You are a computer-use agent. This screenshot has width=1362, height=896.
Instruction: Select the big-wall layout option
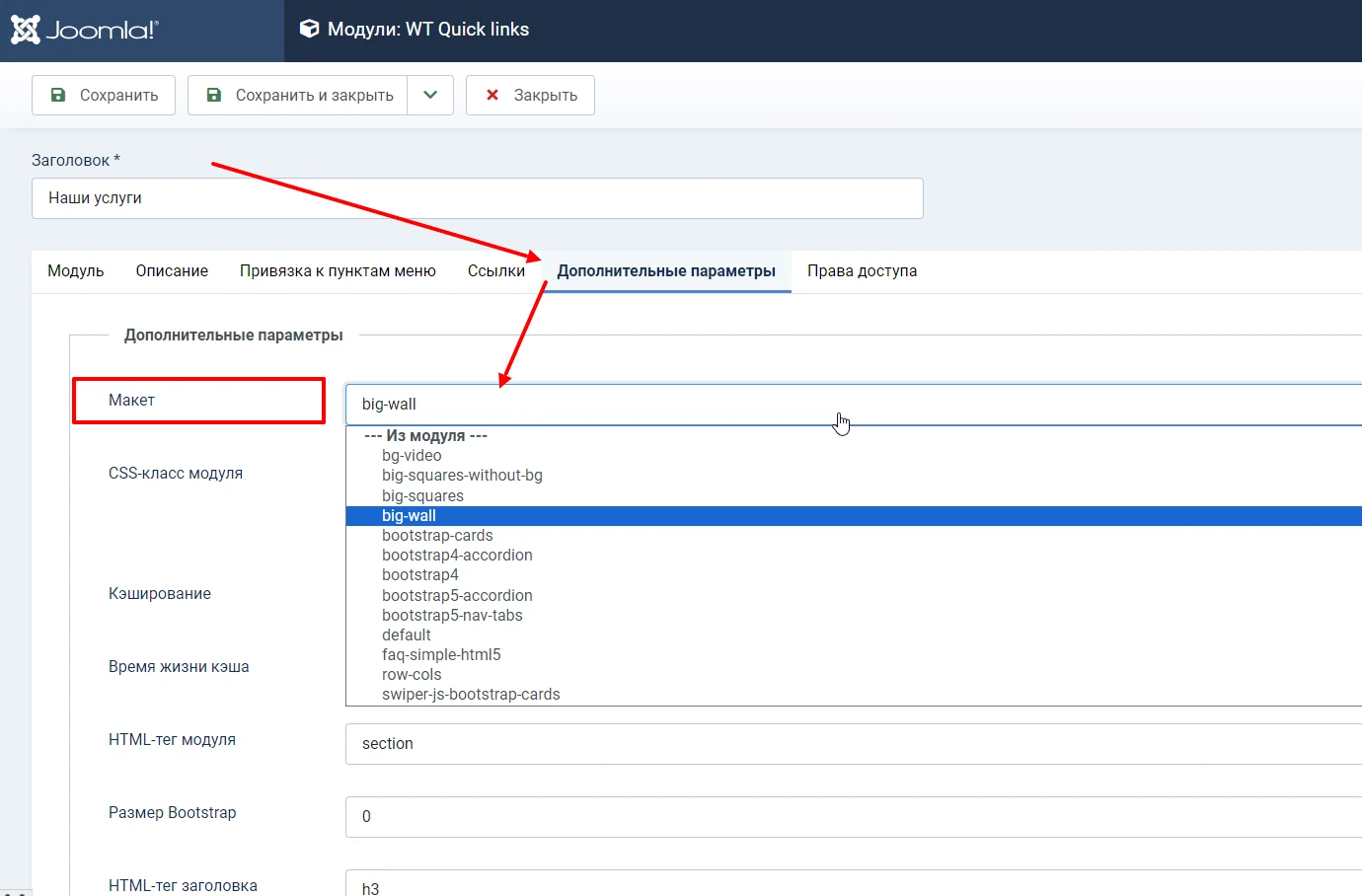(x=409, y=515)
